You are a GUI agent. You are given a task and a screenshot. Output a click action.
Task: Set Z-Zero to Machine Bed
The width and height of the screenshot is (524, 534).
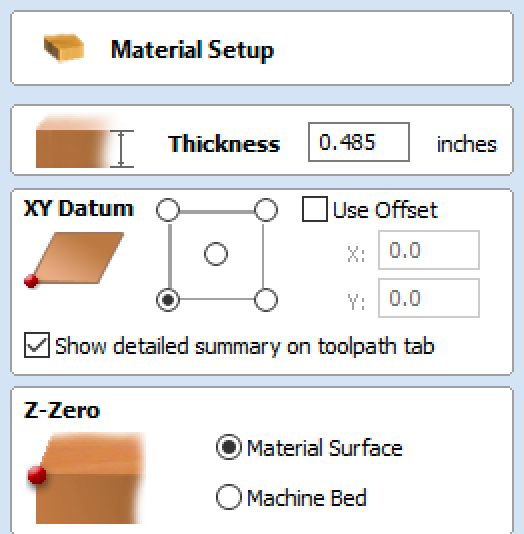229,497
